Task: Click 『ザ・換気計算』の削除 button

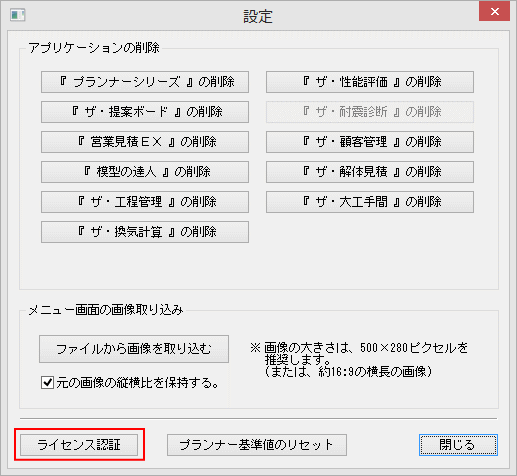Action: coord(145,232)
